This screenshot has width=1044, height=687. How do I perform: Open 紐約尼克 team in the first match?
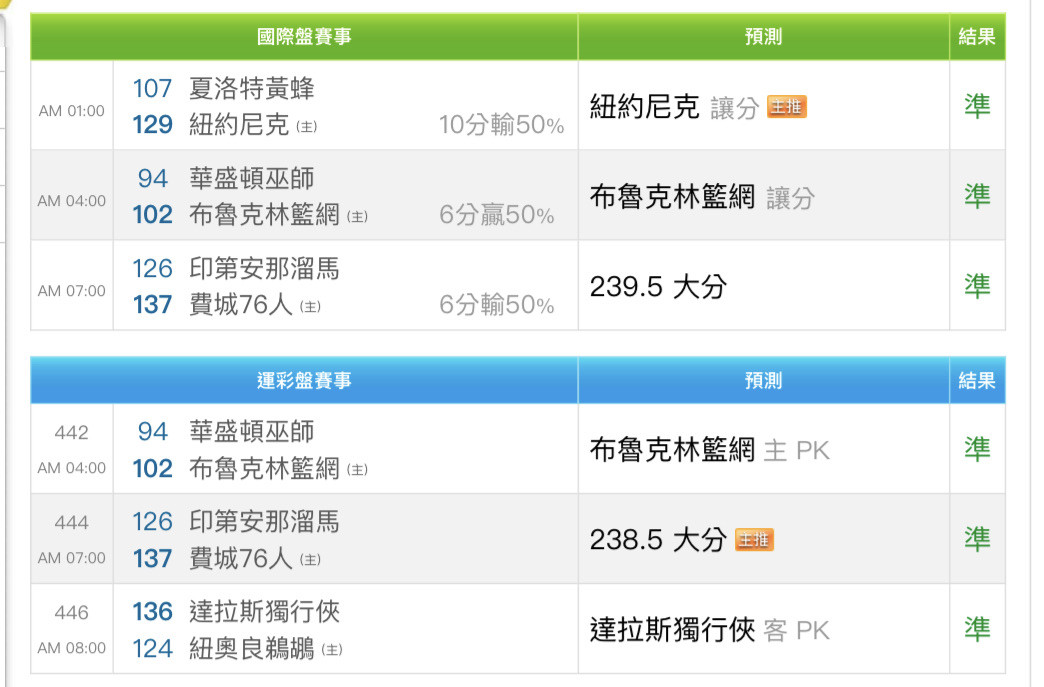tap(239, 124)
